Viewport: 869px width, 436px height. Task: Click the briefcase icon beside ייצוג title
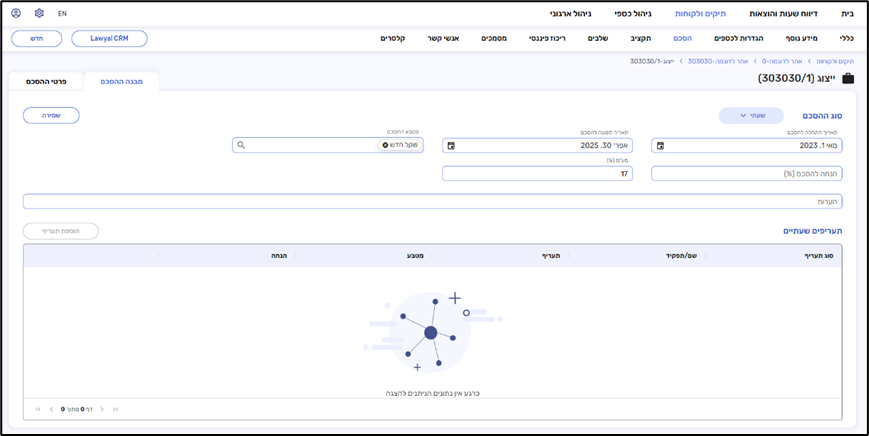point(848,78)
